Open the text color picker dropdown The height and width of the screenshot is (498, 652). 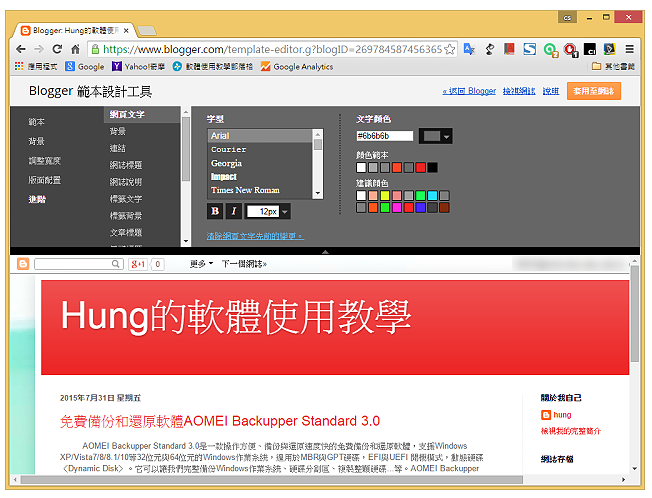pyautogui.click(x=435, y=136)
